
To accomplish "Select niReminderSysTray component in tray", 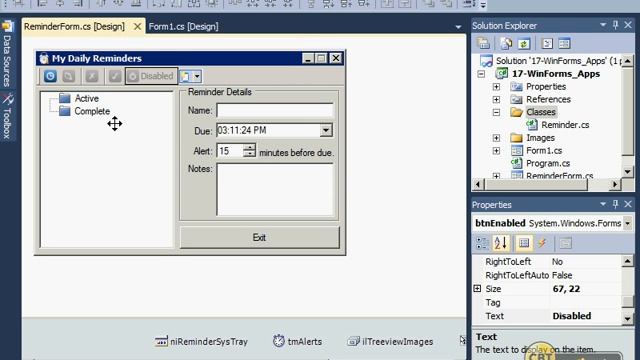I will (x=201, y=341).
